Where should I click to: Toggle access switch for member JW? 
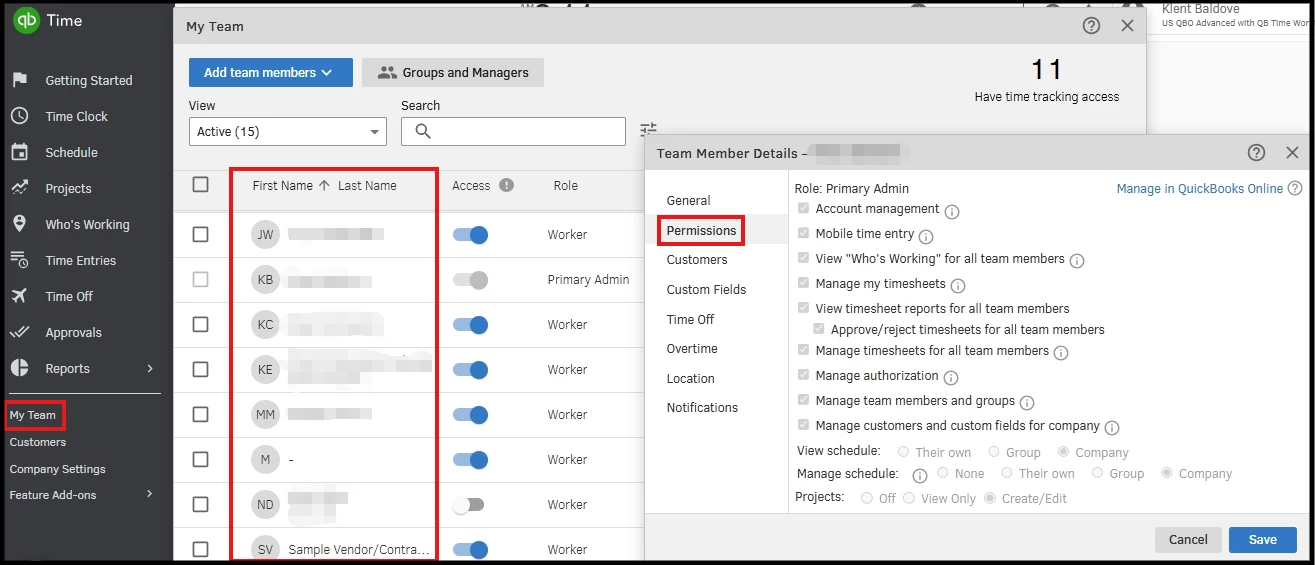point(470,235)
